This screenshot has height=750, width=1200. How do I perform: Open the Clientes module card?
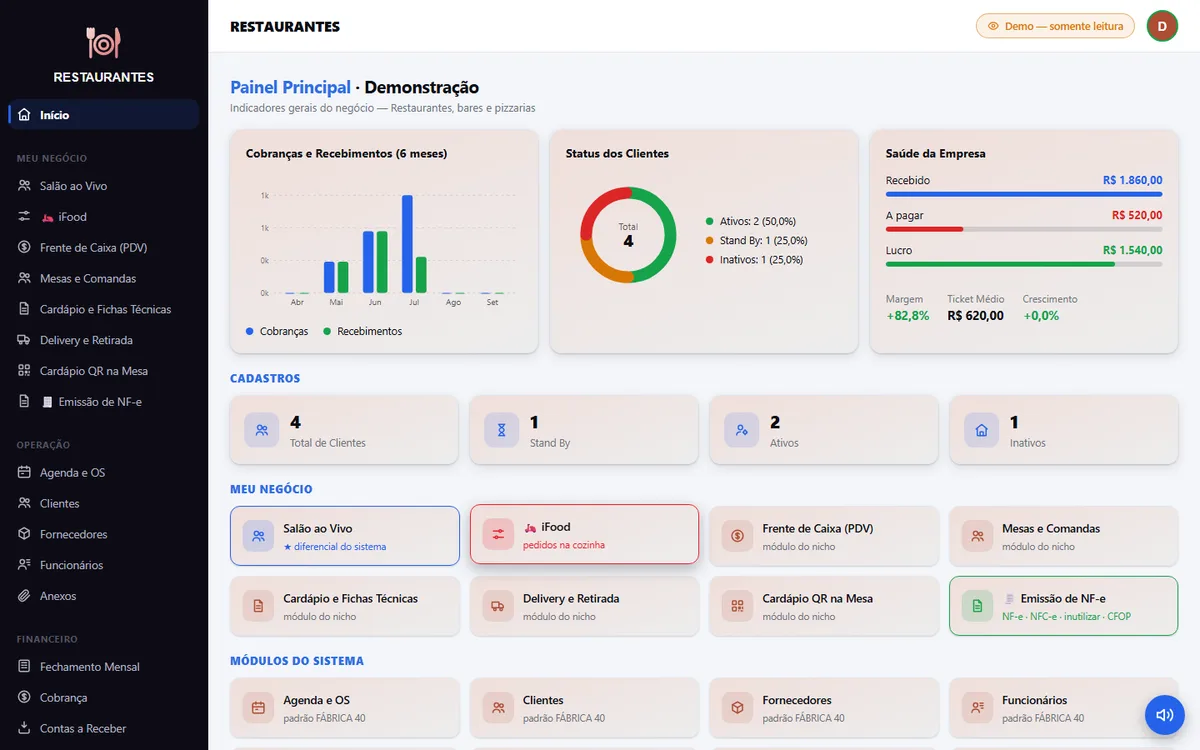tap(584, 708)
